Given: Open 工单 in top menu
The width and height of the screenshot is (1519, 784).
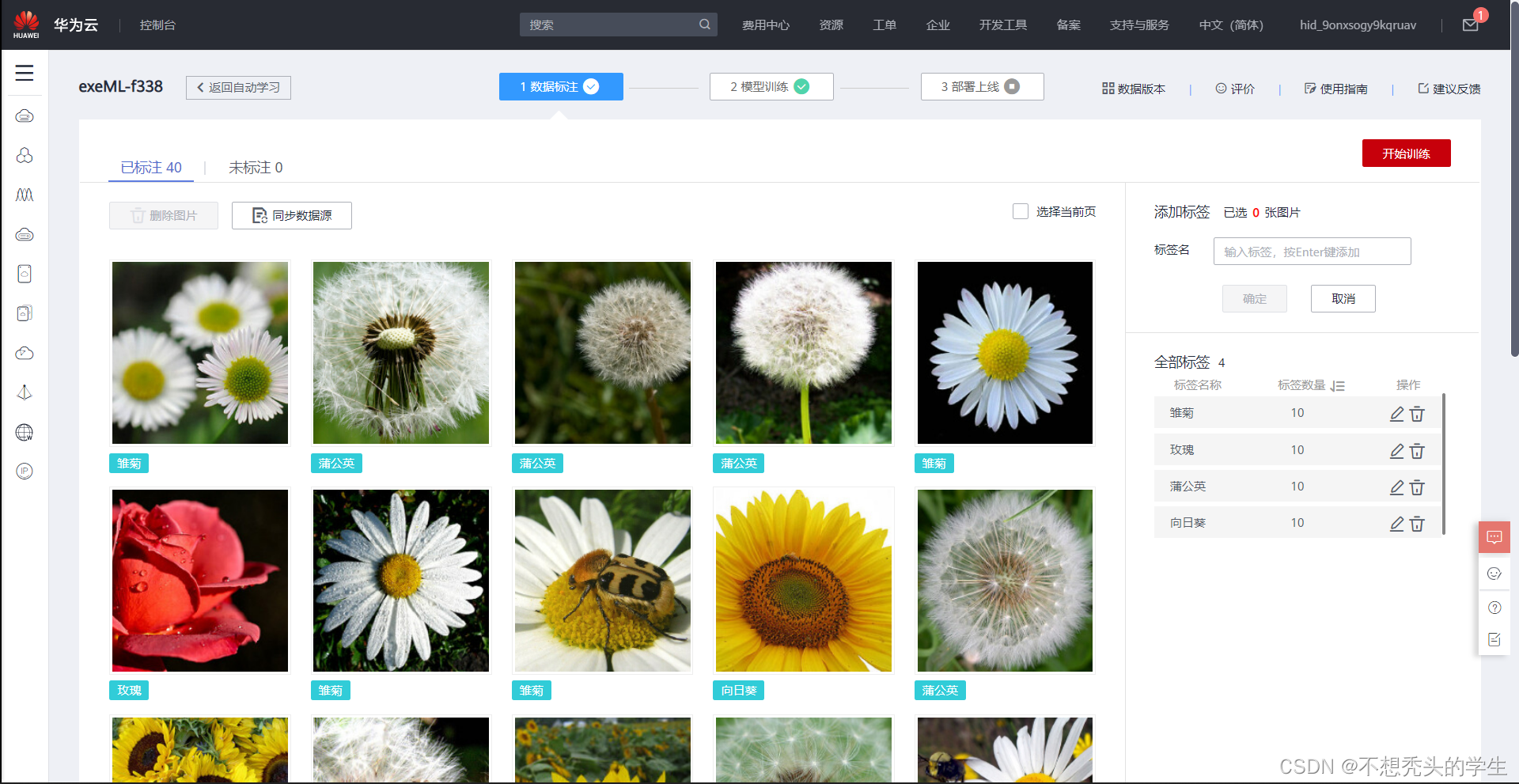Looking at the screenshot, I should pyautogui.click(x=885, y=25).
